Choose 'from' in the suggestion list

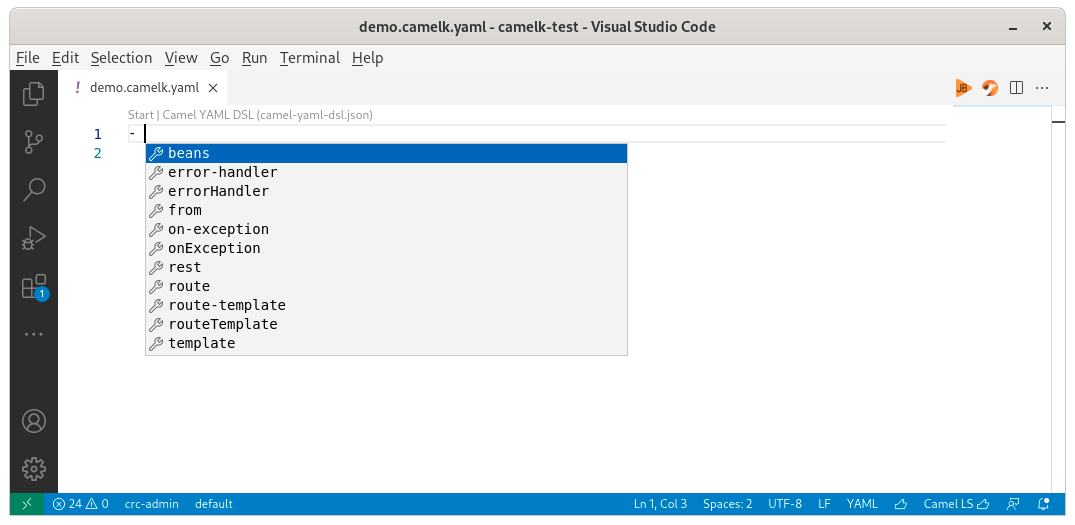[x=185, y=210]
